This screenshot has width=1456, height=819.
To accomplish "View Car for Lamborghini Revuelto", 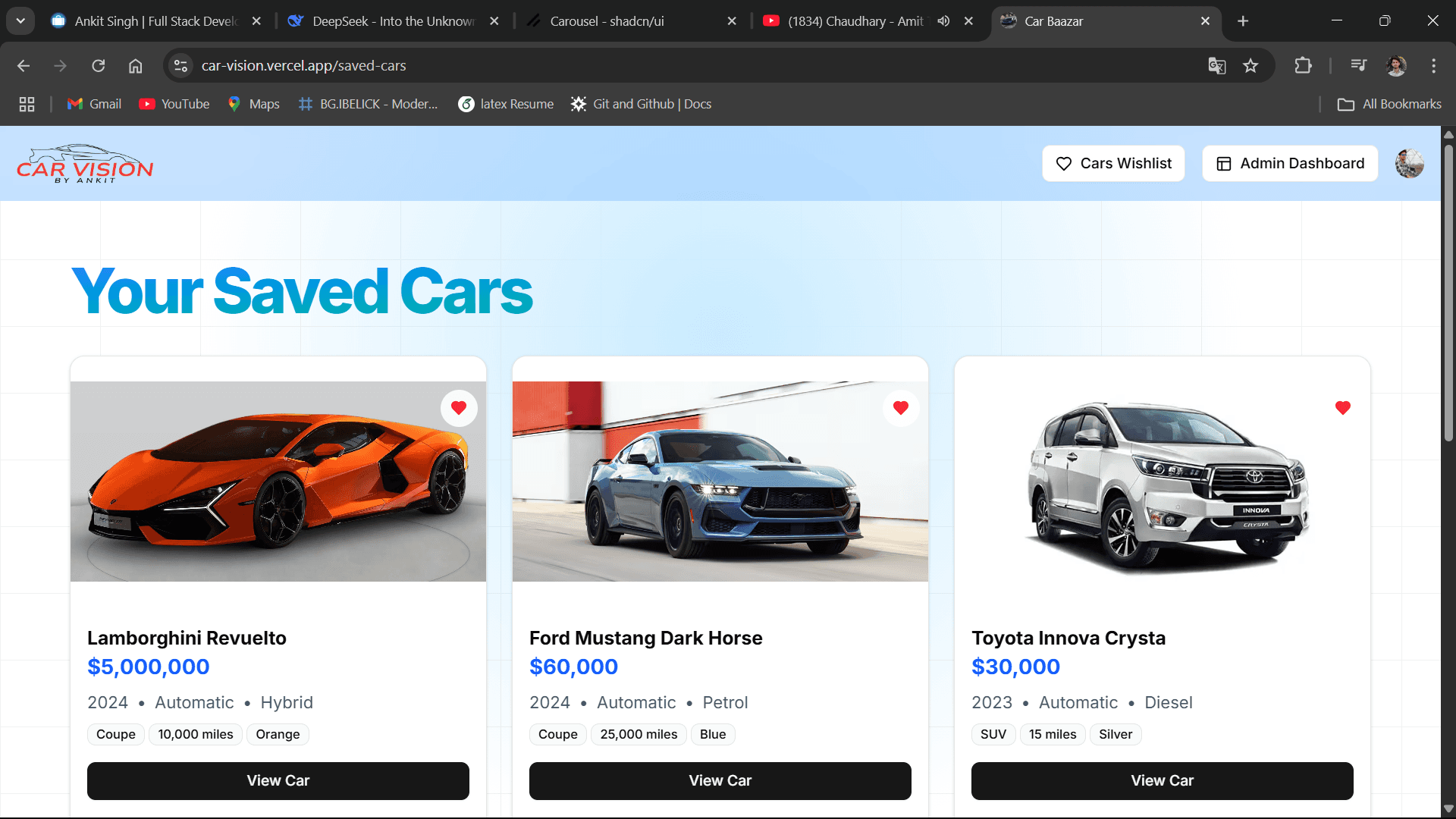I will point(278,780).
